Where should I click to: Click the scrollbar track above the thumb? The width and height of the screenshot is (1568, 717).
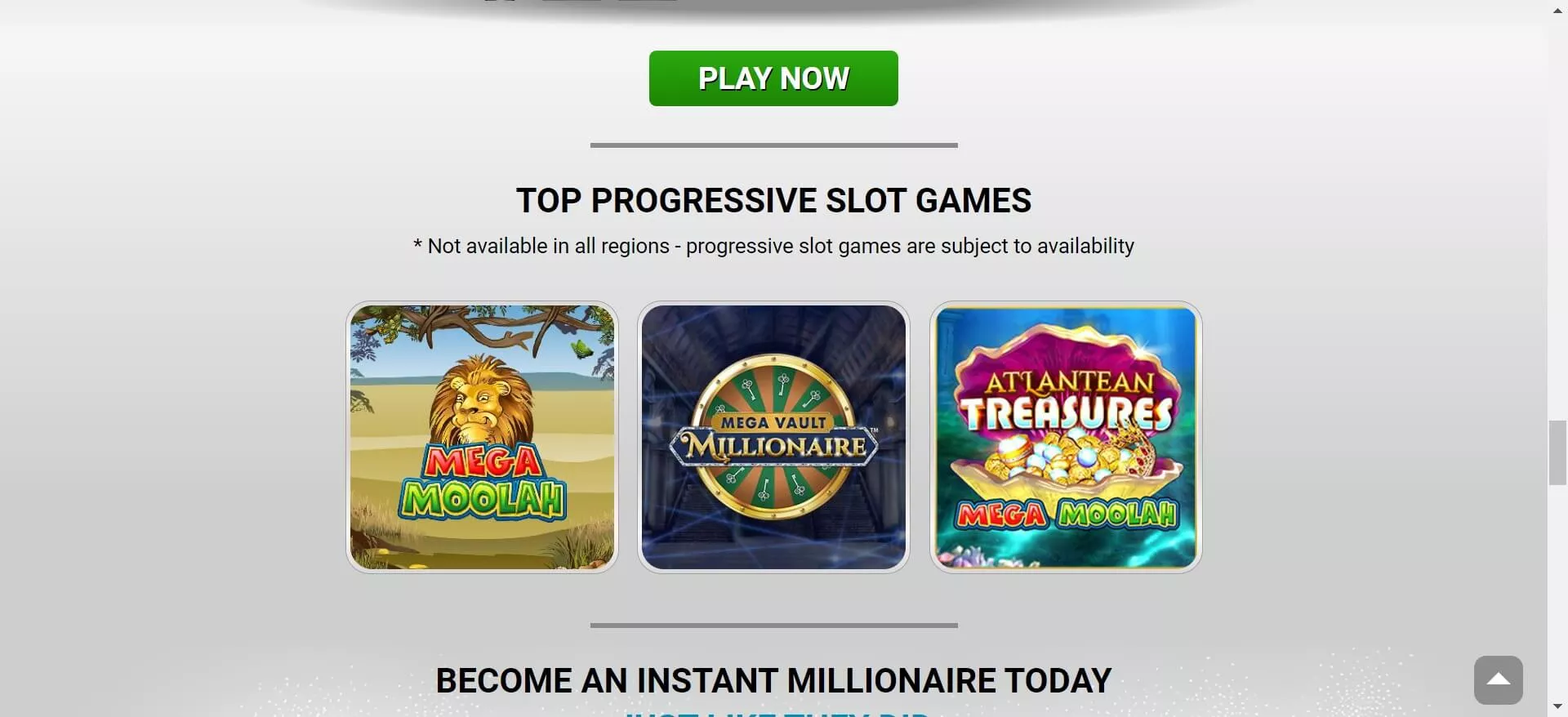click(1557, 219)
